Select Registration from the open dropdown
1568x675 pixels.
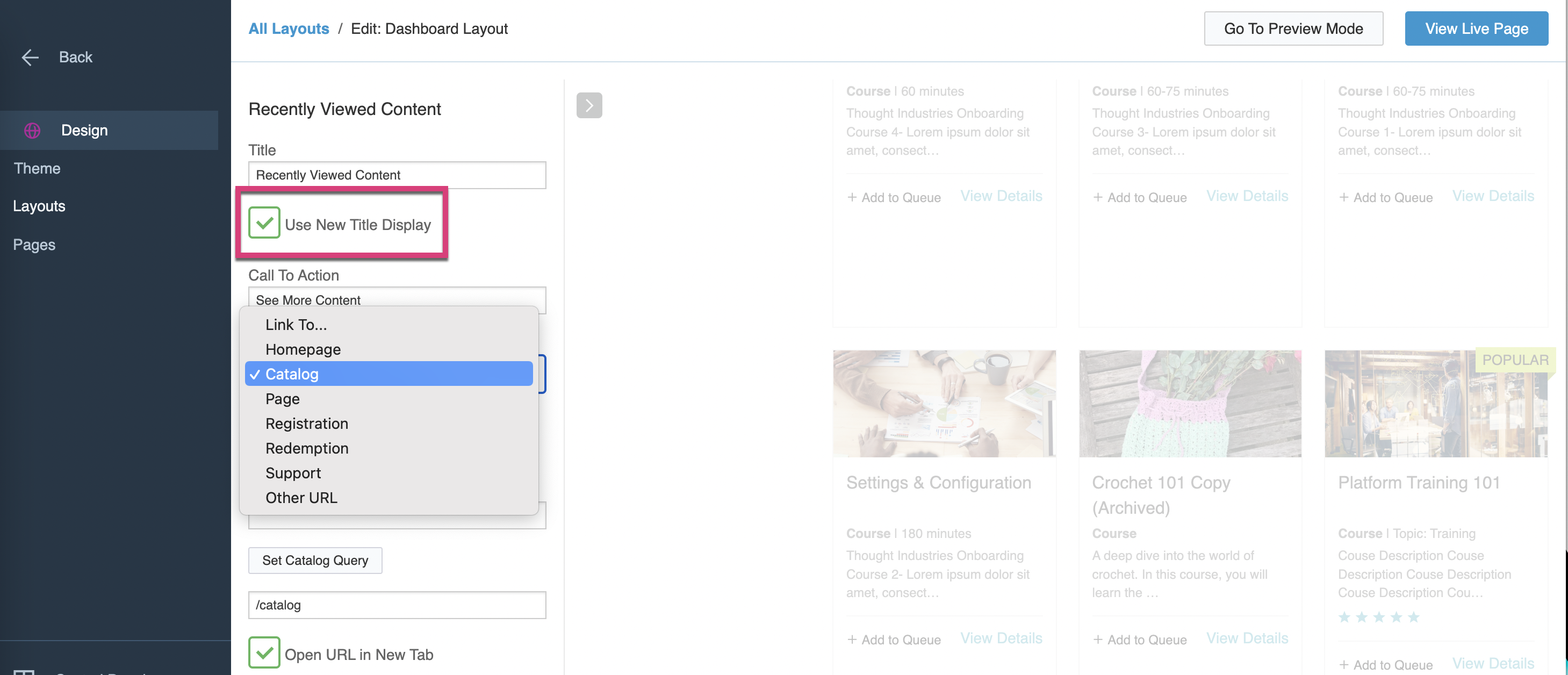(x=307, y=423)
